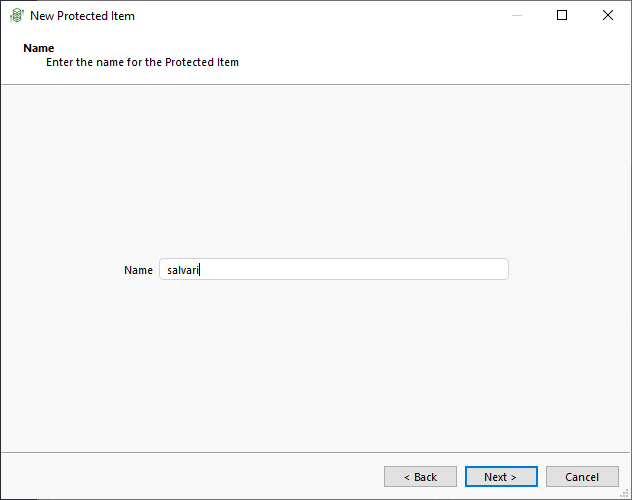This screenshot has height=500, width=632.
Task: Click the 'Name' label beside the input
Action: click(x=138, y=270)
